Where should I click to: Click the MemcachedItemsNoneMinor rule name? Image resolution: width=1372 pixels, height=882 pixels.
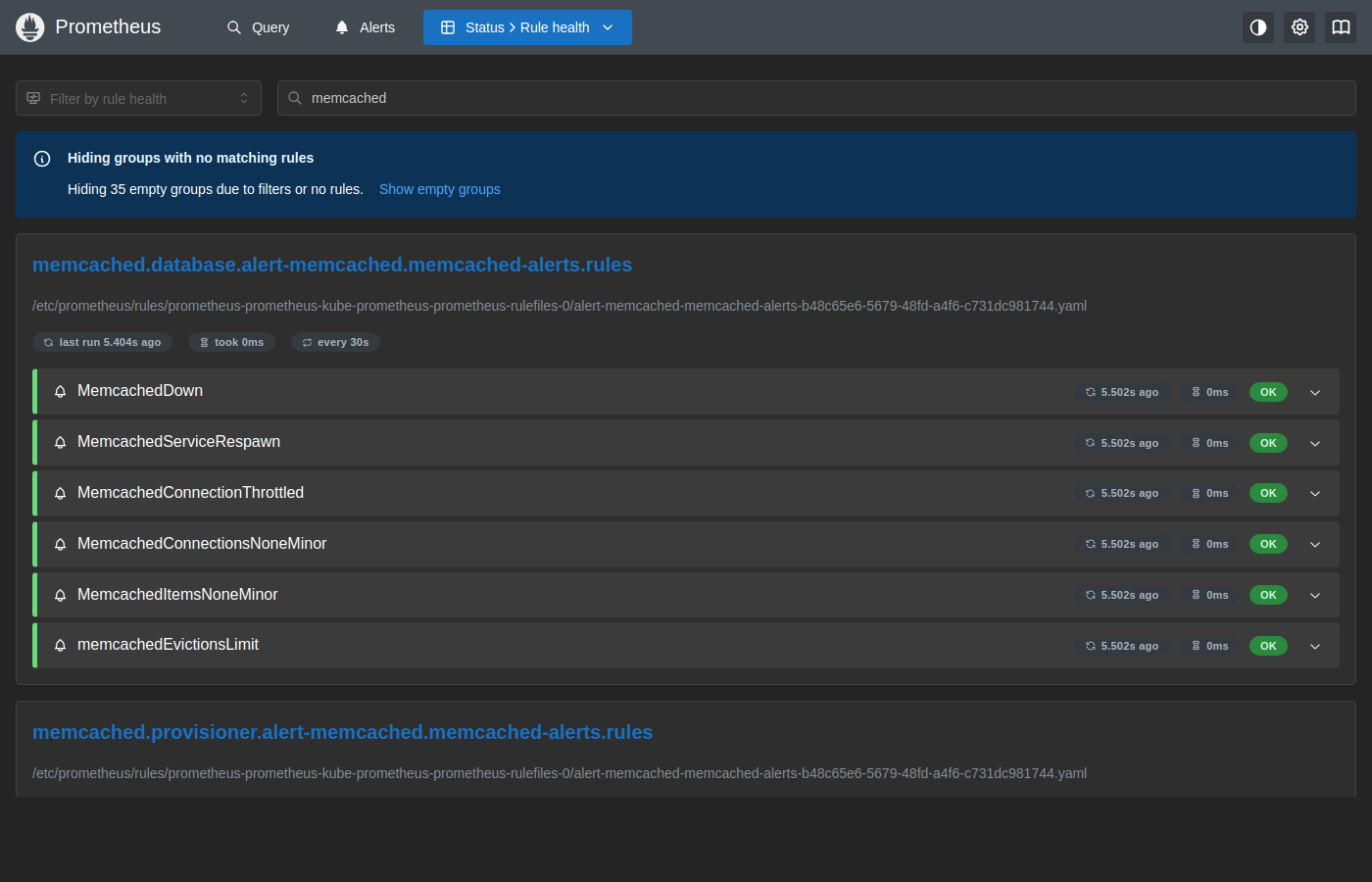point(177,595)
